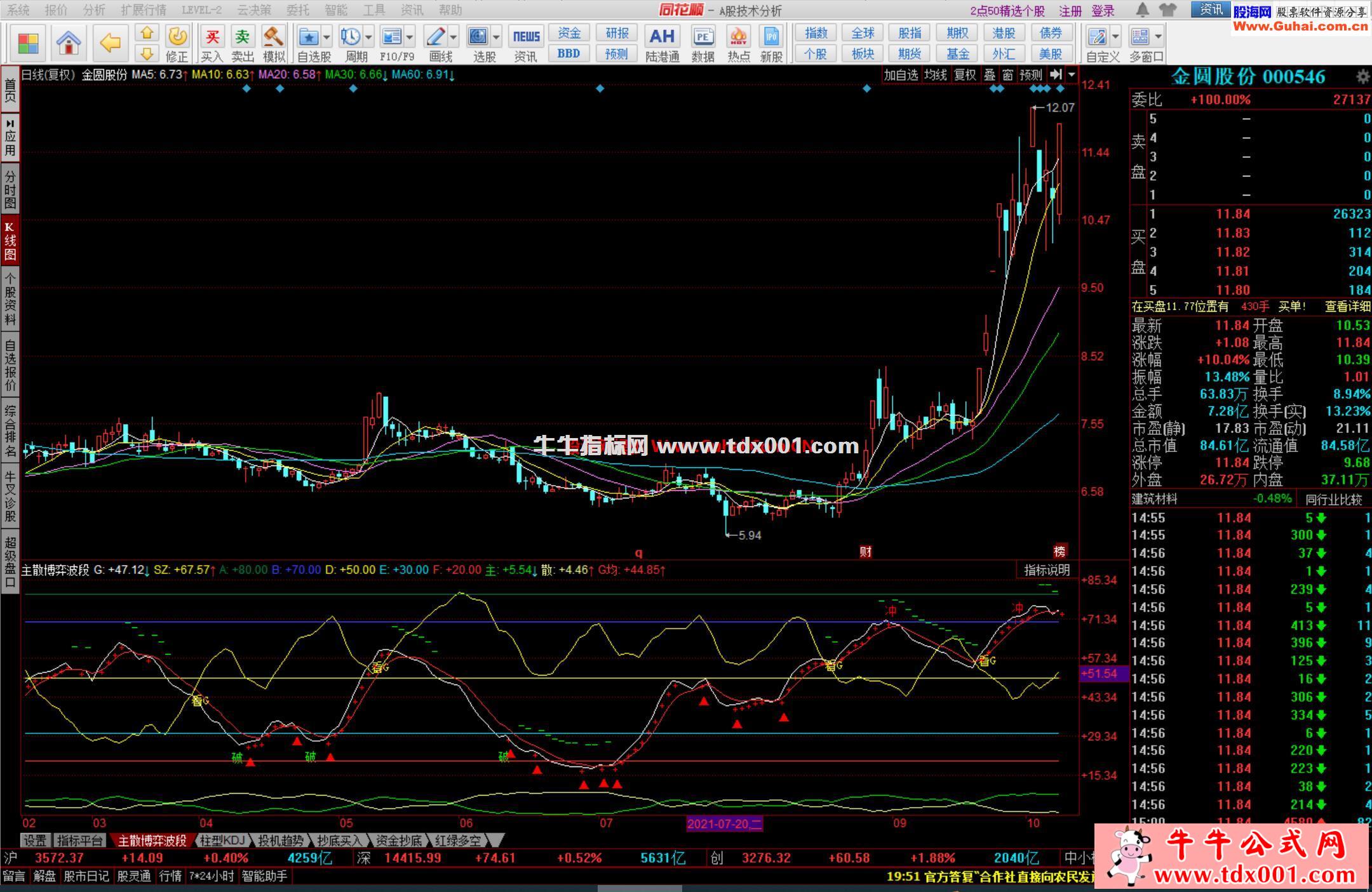Open the 系统 menu

click(x=18, y=10)
